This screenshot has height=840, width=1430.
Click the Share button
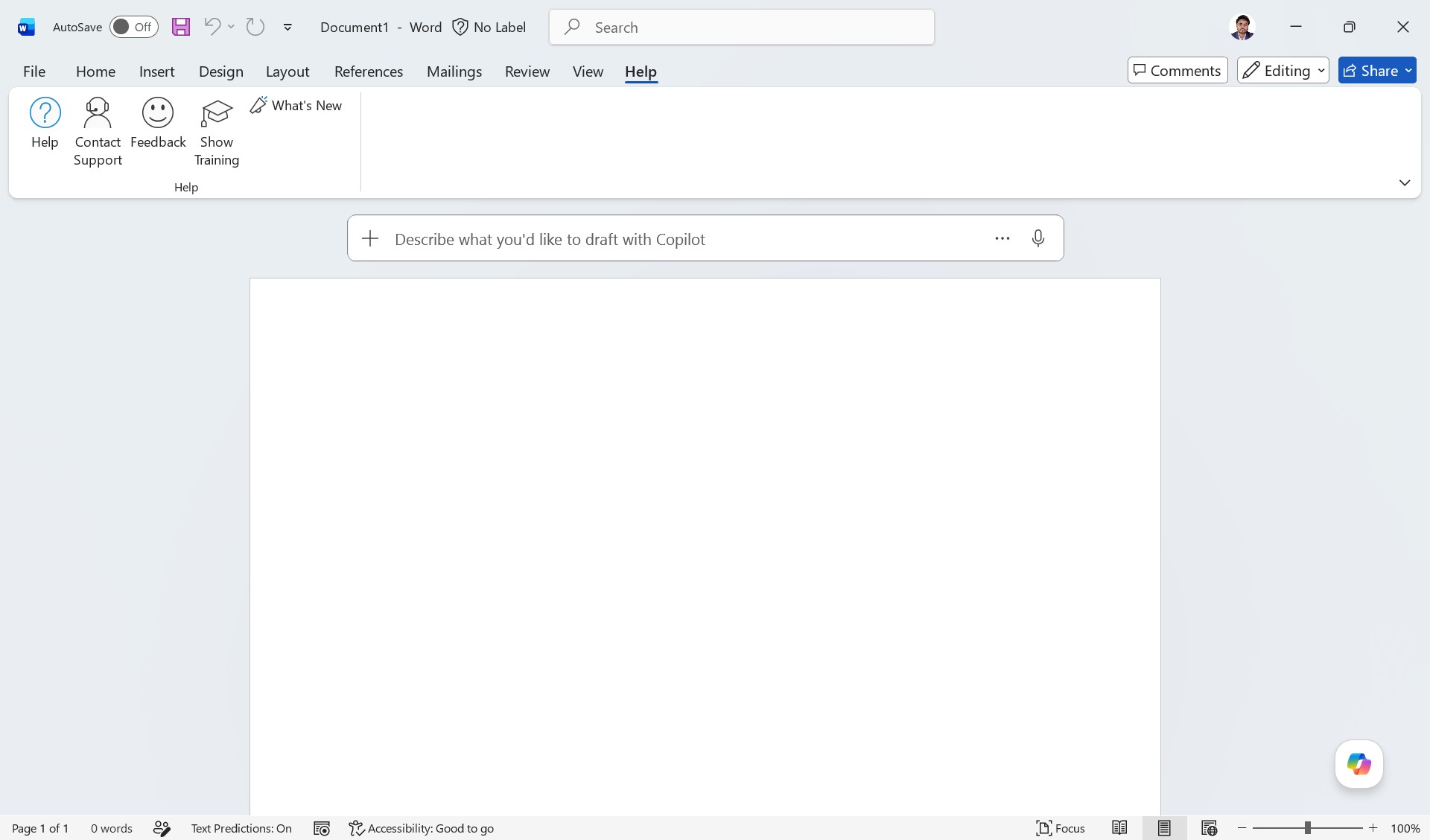click(x=1377, y=70)
